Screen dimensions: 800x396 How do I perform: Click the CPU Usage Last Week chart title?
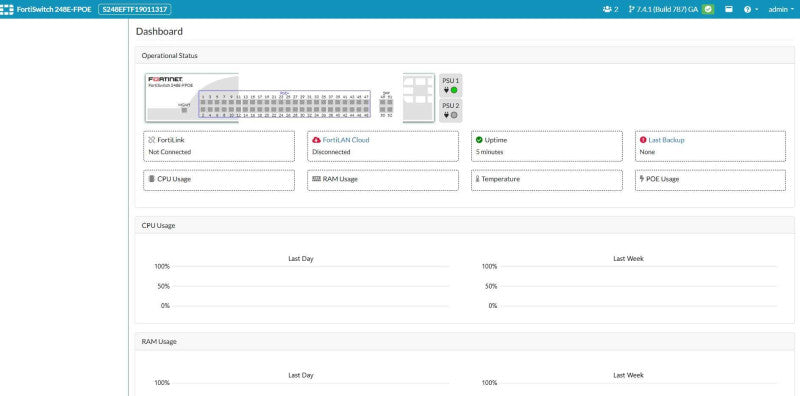click(628, 259)
